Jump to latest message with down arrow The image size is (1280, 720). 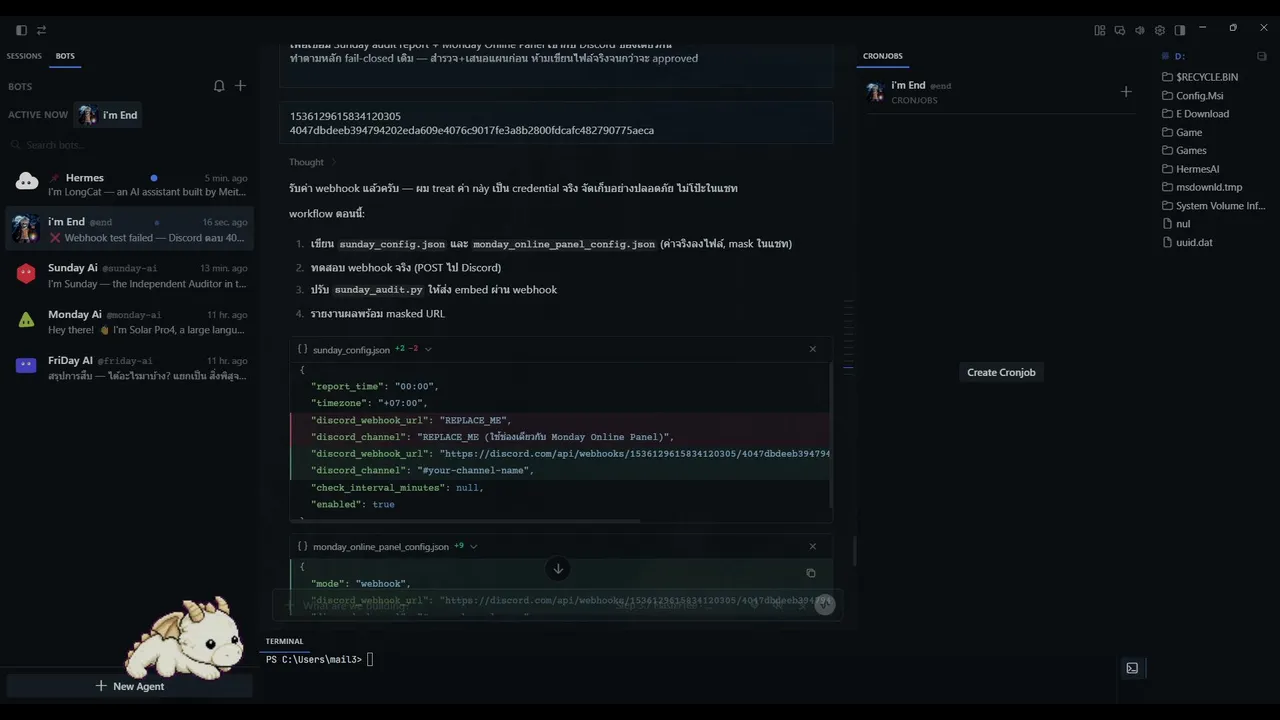[558, 569]
